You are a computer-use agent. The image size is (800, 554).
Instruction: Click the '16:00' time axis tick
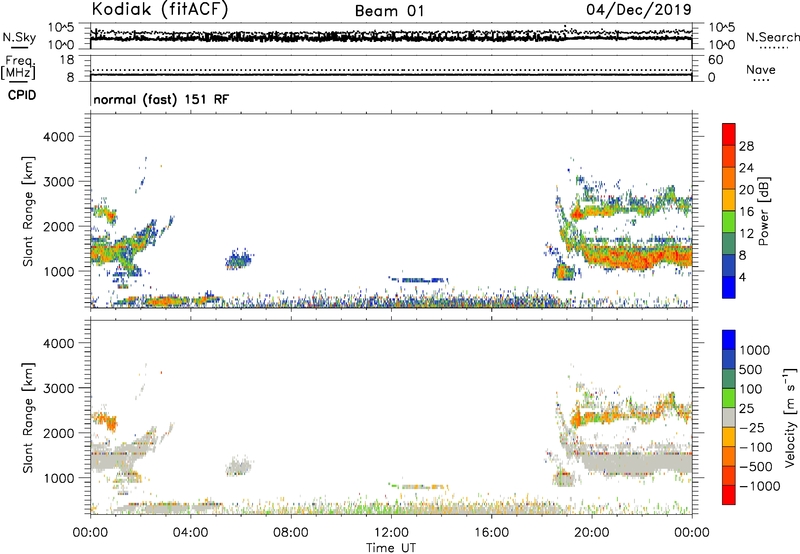(x=491, y=533)
